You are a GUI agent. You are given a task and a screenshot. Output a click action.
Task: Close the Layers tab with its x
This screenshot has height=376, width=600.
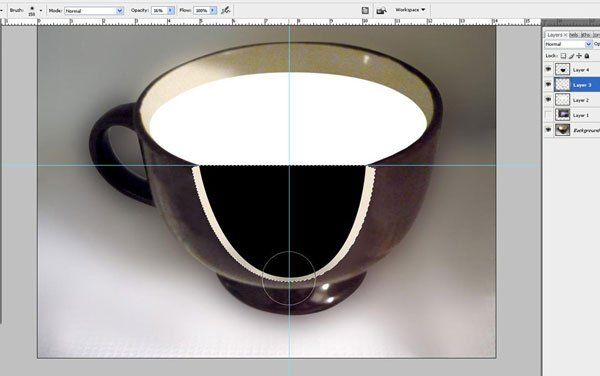click(x=566, y=35)
